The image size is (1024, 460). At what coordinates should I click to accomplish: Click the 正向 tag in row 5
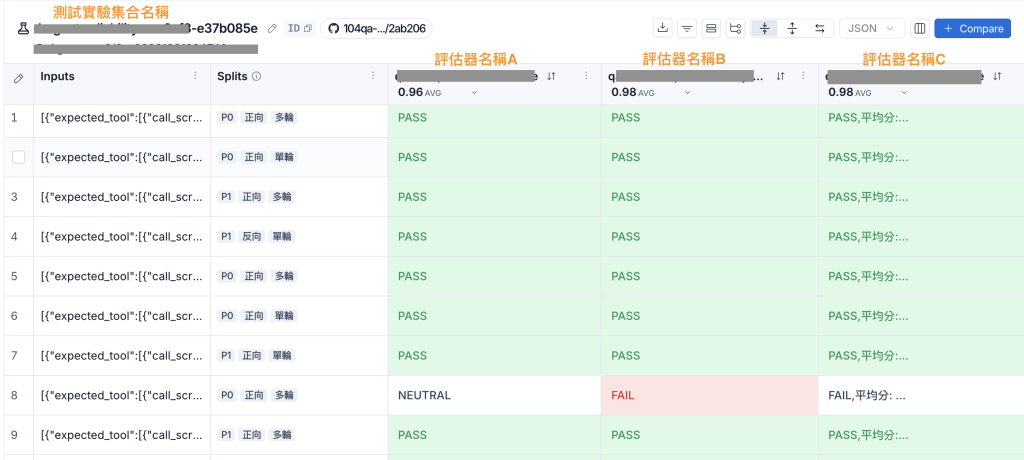[x=254, y=276]
